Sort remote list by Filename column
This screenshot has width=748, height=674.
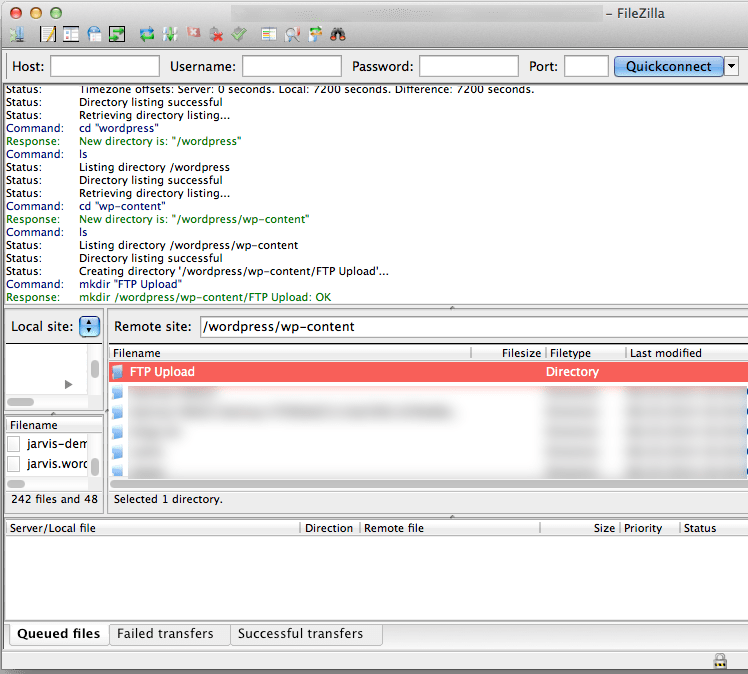point(290,353)
